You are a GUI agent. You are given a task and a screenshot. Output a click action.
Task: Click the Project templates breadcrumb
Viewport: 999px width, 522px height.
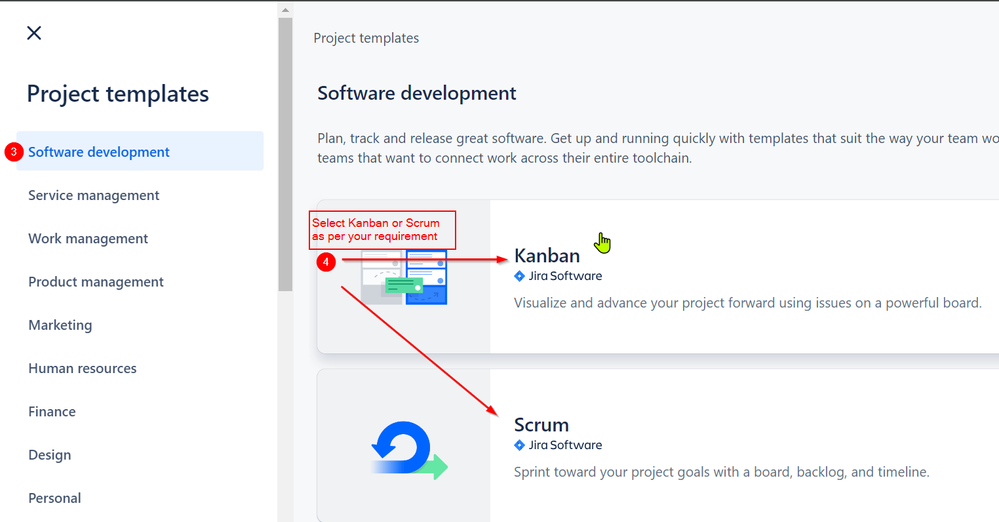coord(366,38)
